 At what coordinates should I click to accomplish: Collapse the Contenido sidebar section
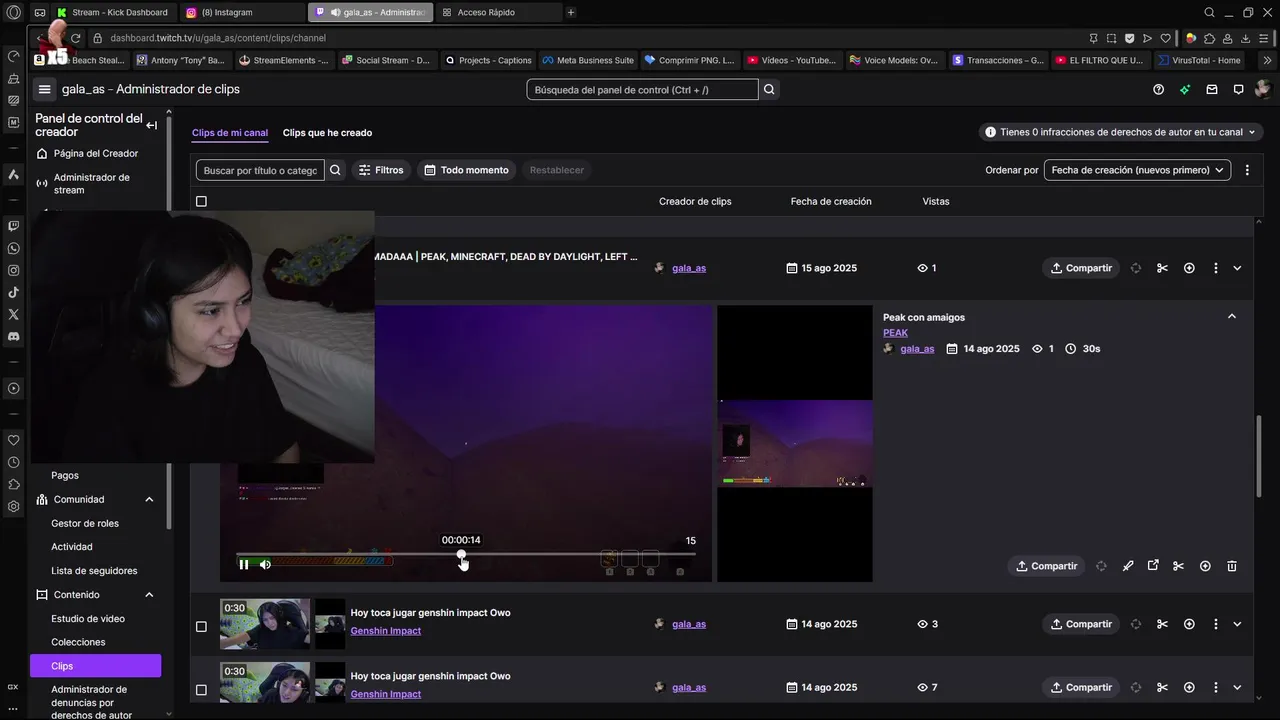pos(149,595)
